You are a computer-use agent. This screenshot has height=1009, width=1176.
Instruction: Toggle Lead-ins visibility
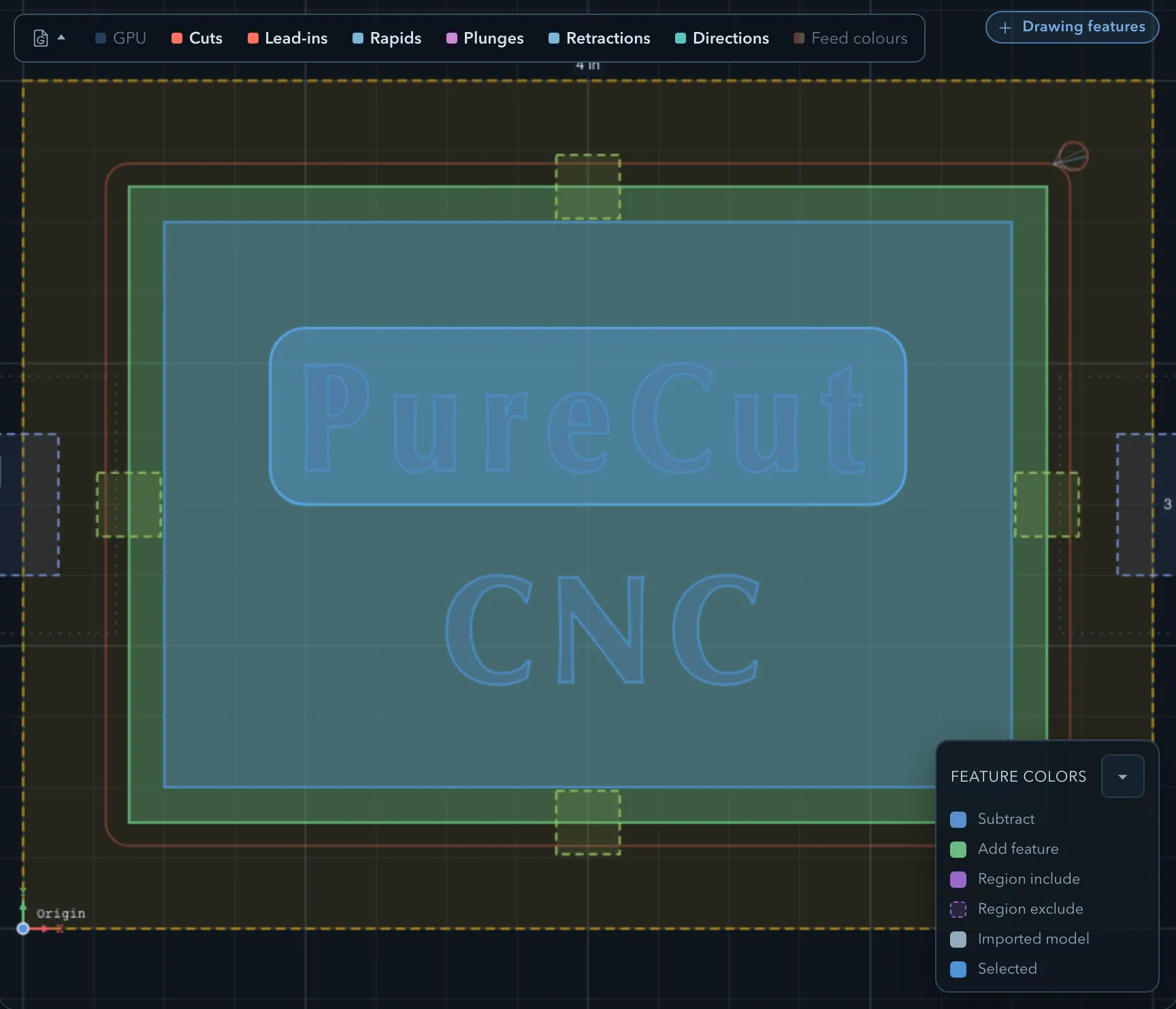pyautogui.click(x=288, y=38)
